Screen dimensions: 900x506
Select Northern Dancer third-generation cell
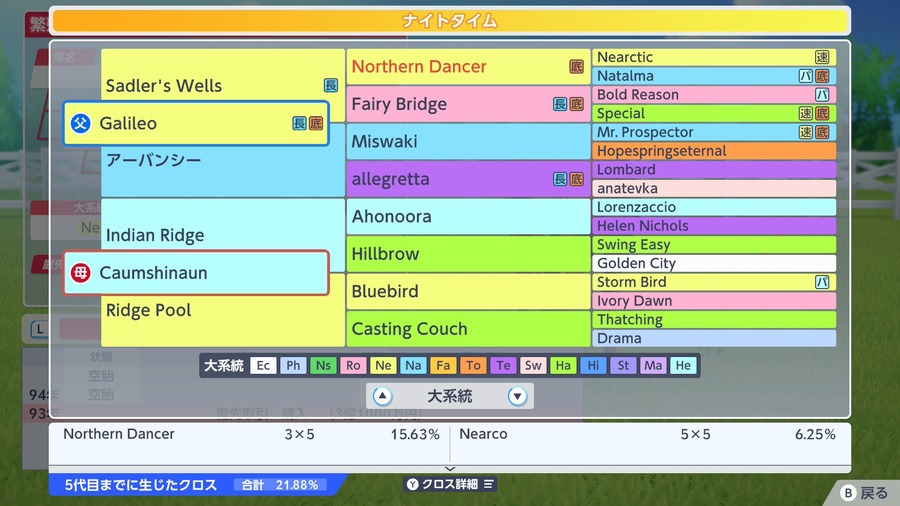pos(468,67)
